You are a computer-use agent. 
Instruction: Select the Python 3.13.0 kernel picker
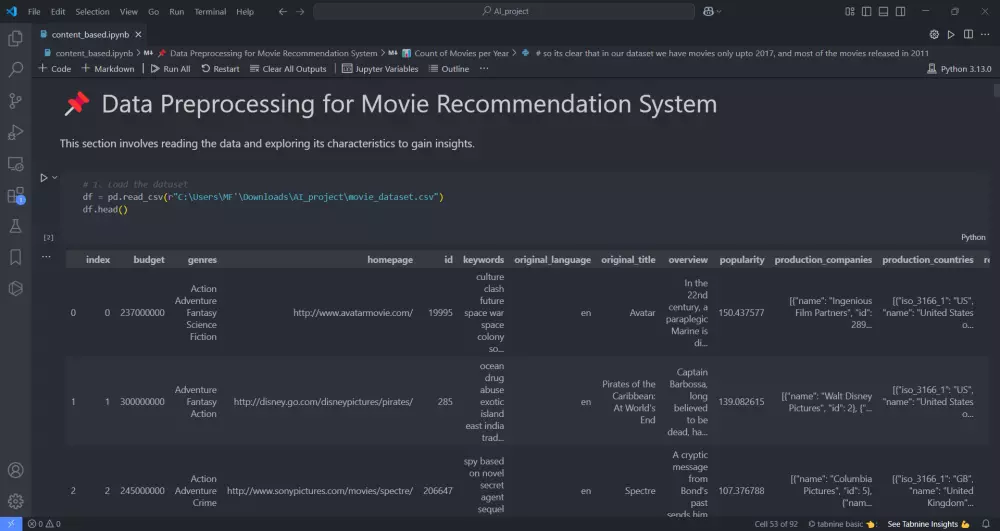point(959,69)
